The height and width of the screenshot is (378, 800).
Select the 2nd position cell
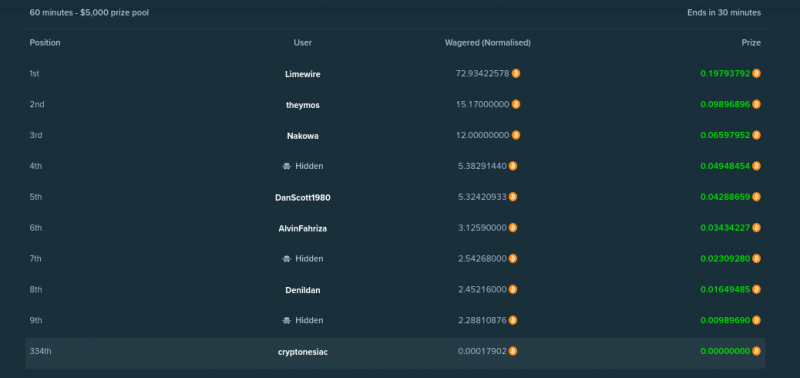[x=37, y=104]
